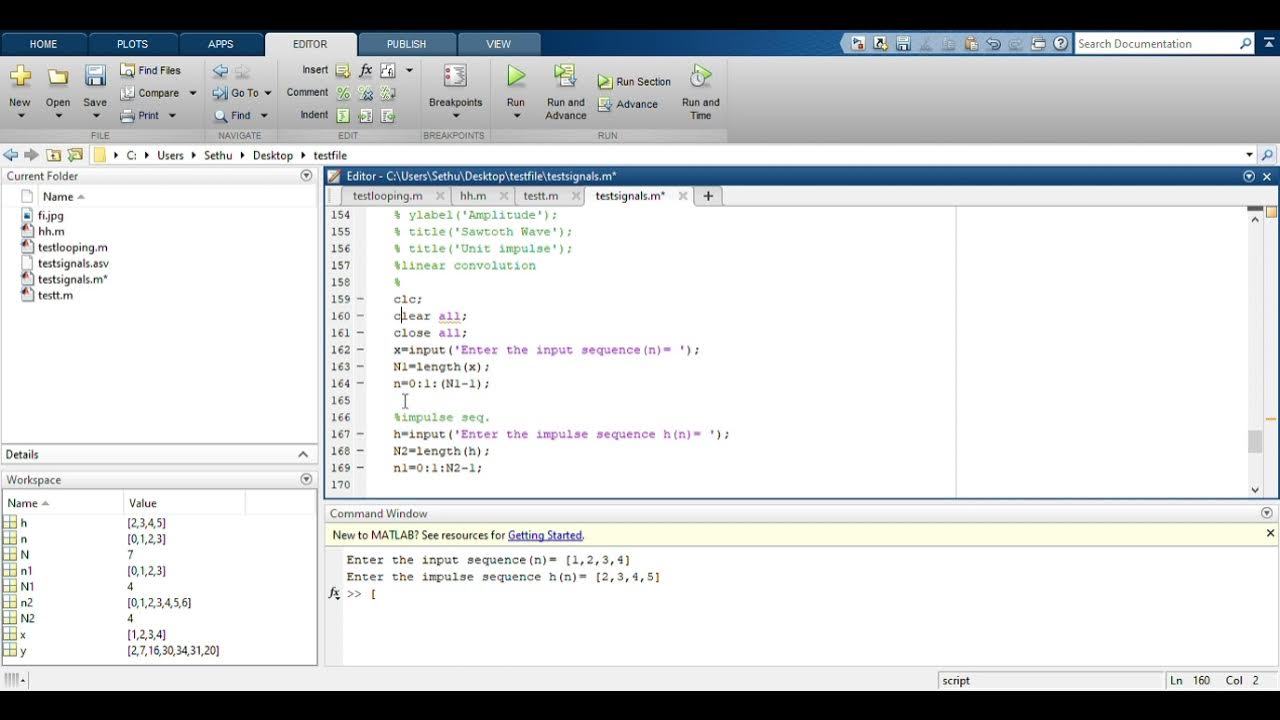
Task: Dismiss the New to MATLAB banner
Action: 1271,534
